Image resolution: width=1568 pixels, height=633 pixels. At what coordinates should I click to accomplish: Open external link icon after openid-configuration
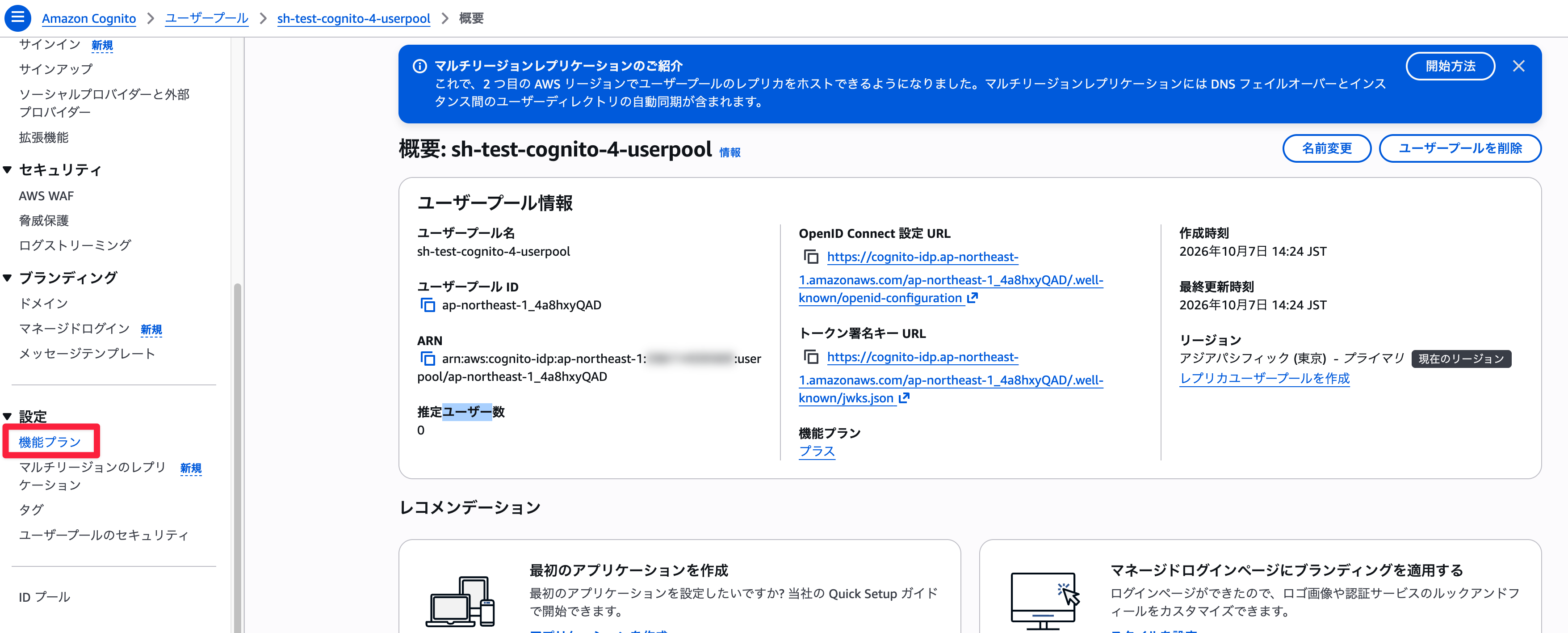(x=972, y=298)
